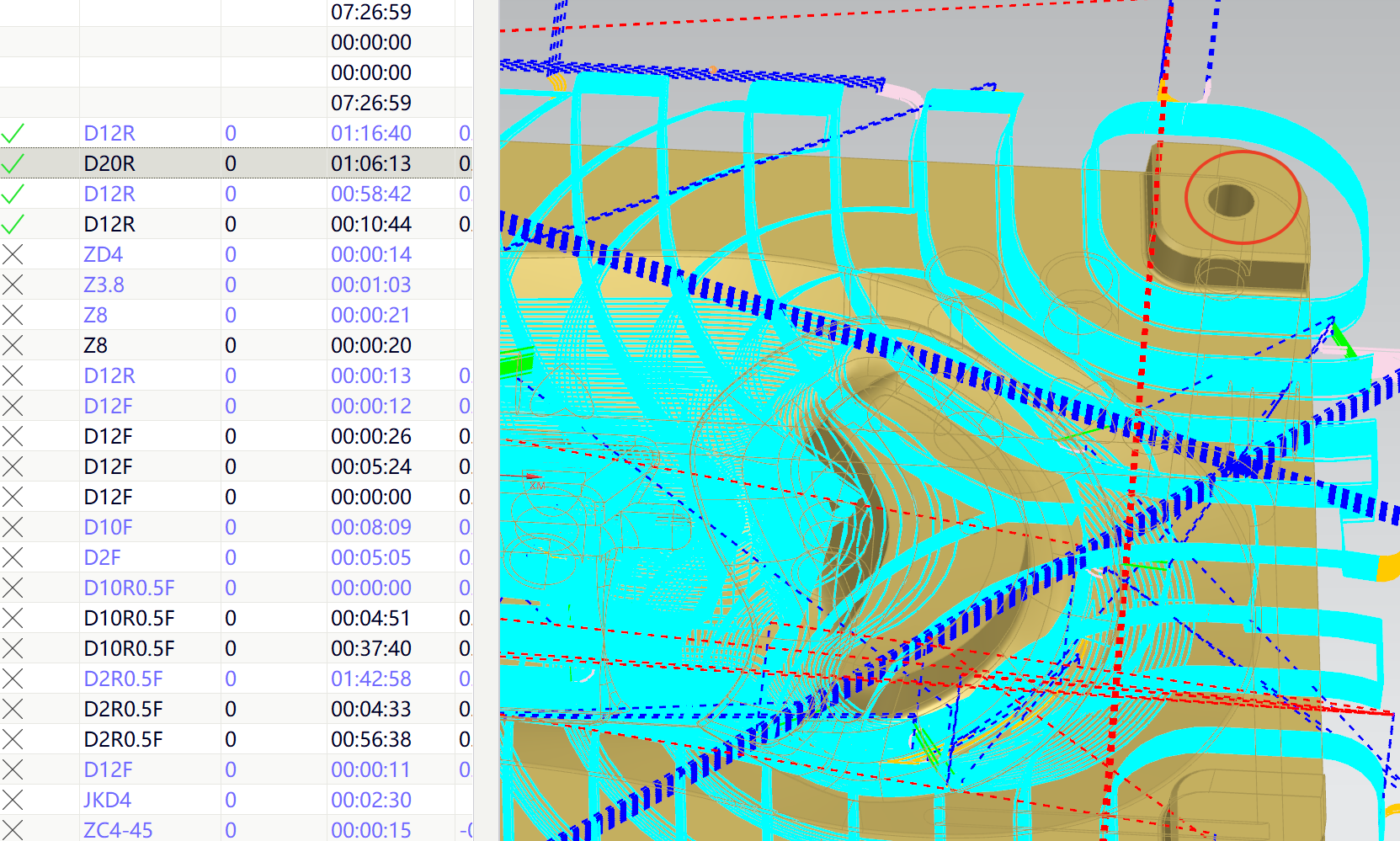Click the time value 00:56:38
Viewport: 1400px width, 841px height.
pos(371,739)
